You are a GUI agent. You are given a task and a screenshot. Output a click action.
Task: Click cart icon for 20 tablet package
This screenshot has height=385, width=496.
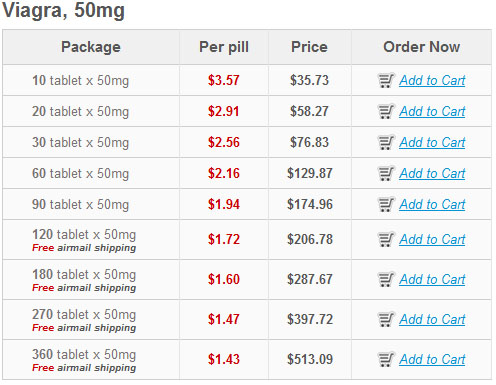[x=386, y=111]
